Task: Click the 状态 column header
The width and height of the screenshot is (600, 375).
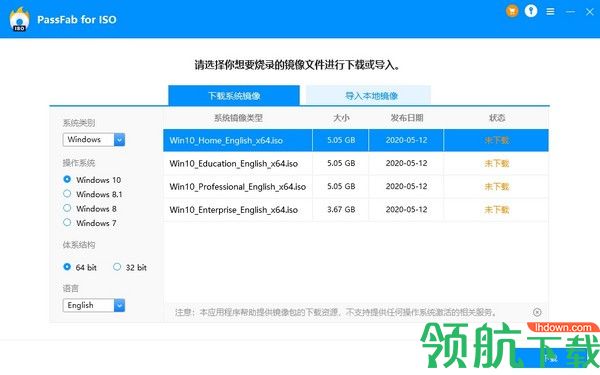Action: click(x=497, y=118)
